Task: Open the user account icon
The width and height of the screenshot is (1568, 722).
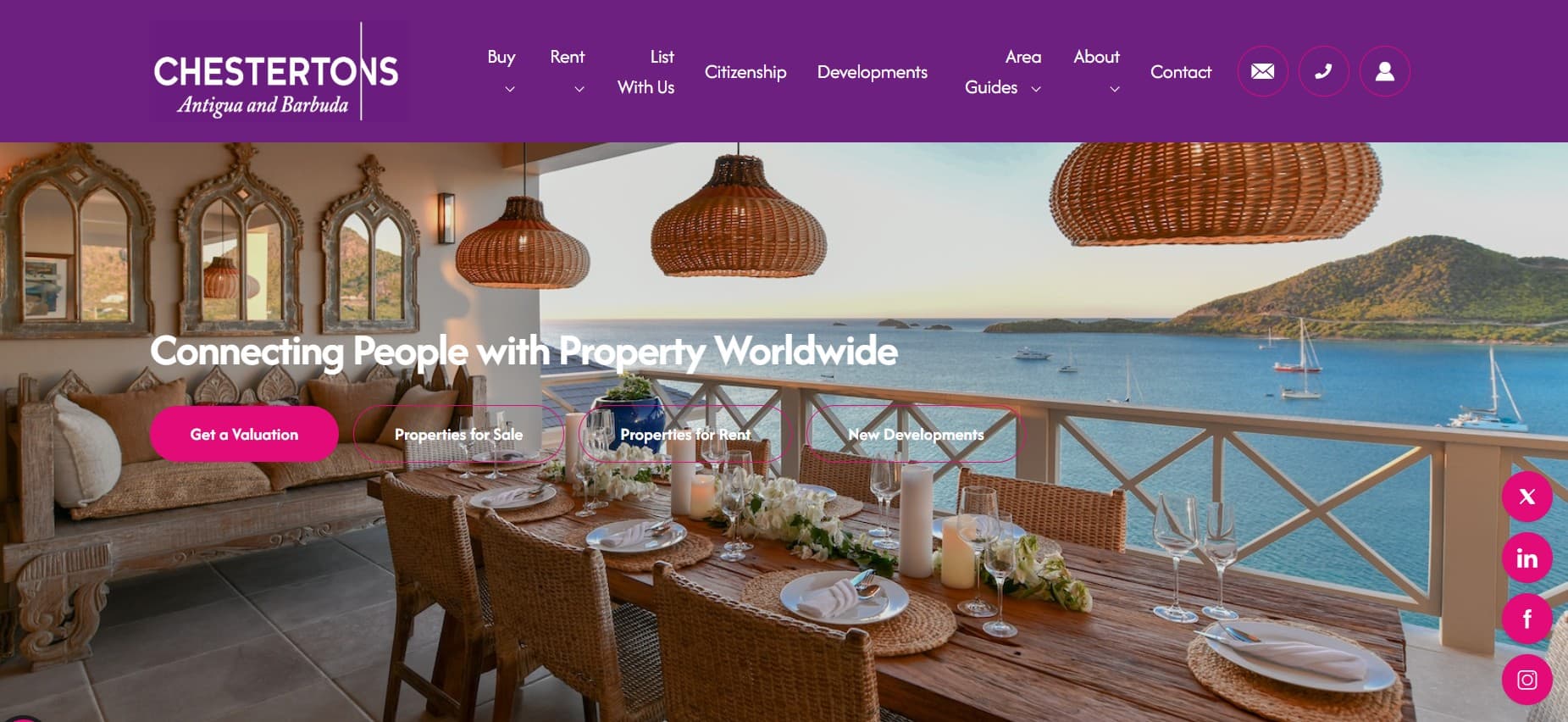Action: (1384, 71)
